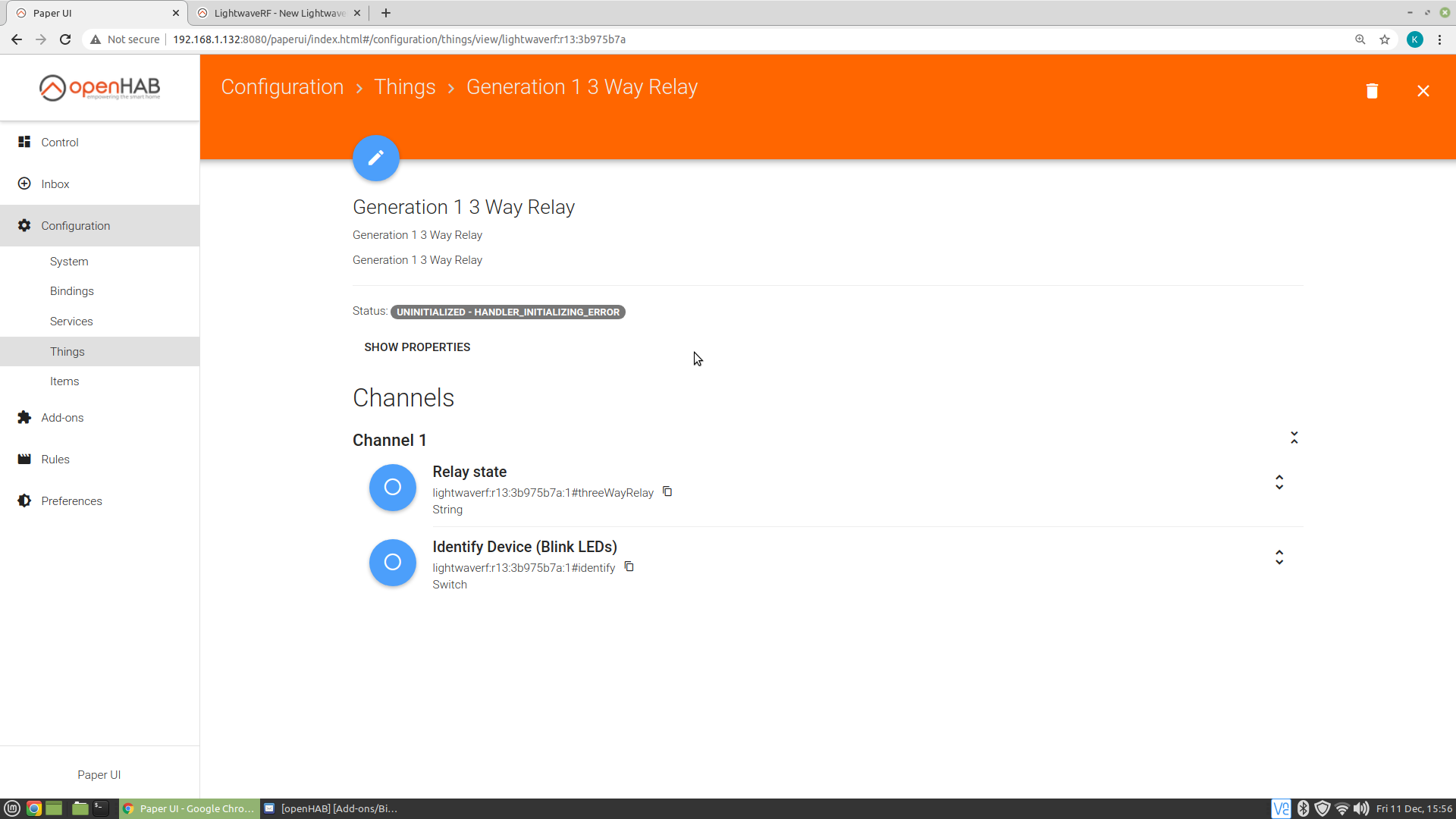Click SHOW PROPERTIES button
Image resolution: width=1456 pixels, height=819 pixels.
(x=417, y=347)
